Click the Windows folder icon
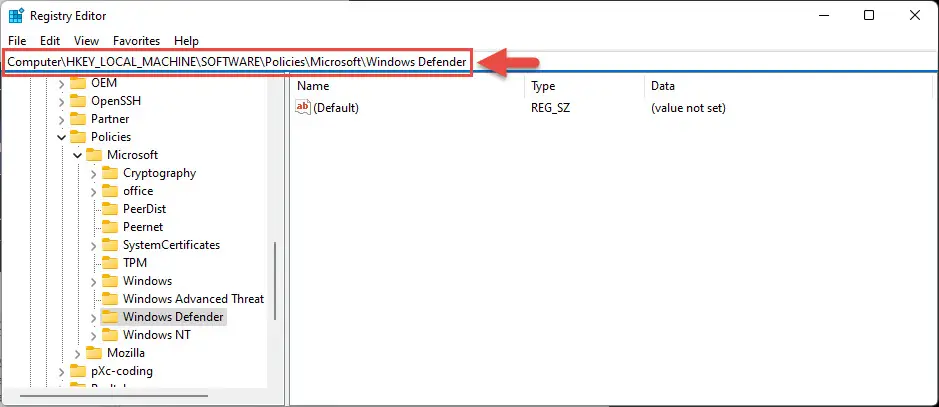The height and width of the screenshot is (407, 939). click(110, 280)
